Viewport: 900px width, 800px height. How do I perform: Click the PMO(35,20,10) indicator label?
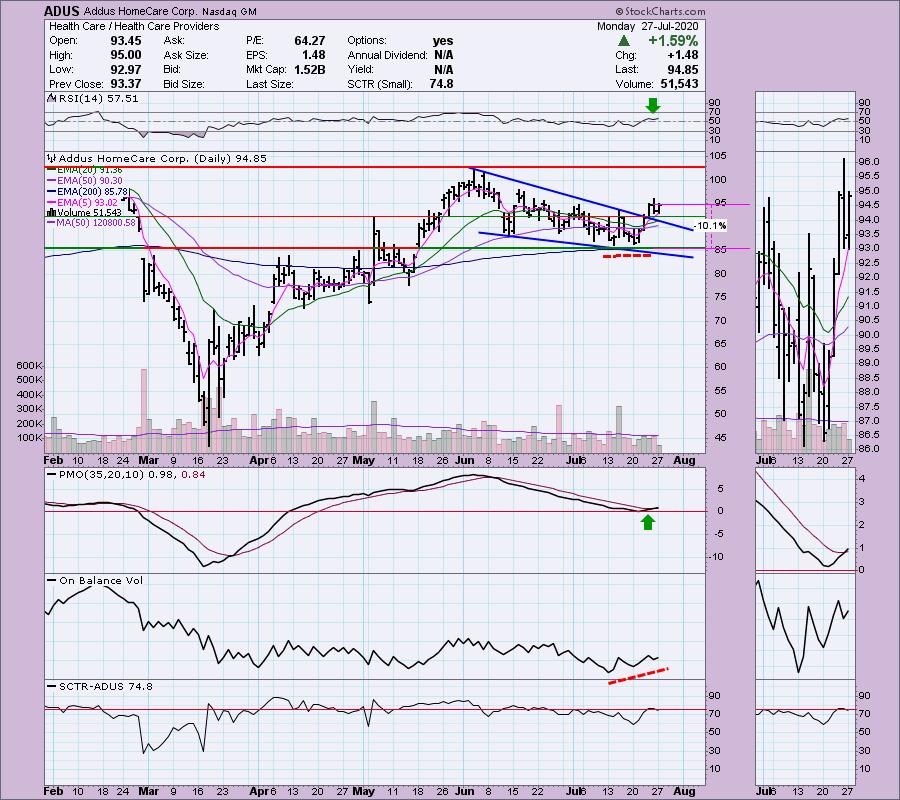101,475
